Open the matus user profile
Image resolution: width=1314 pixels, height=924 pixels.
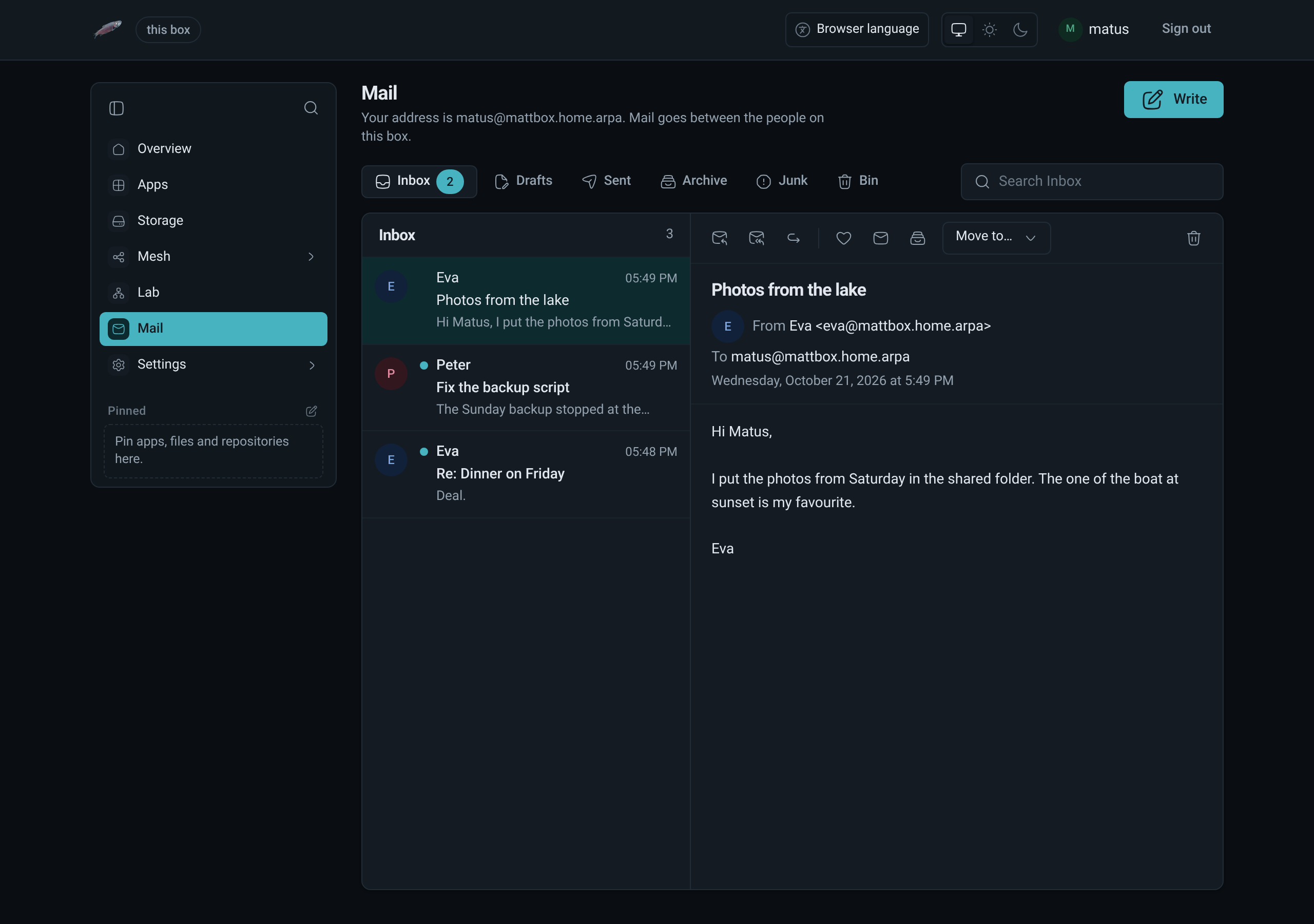click(1094, 29)
